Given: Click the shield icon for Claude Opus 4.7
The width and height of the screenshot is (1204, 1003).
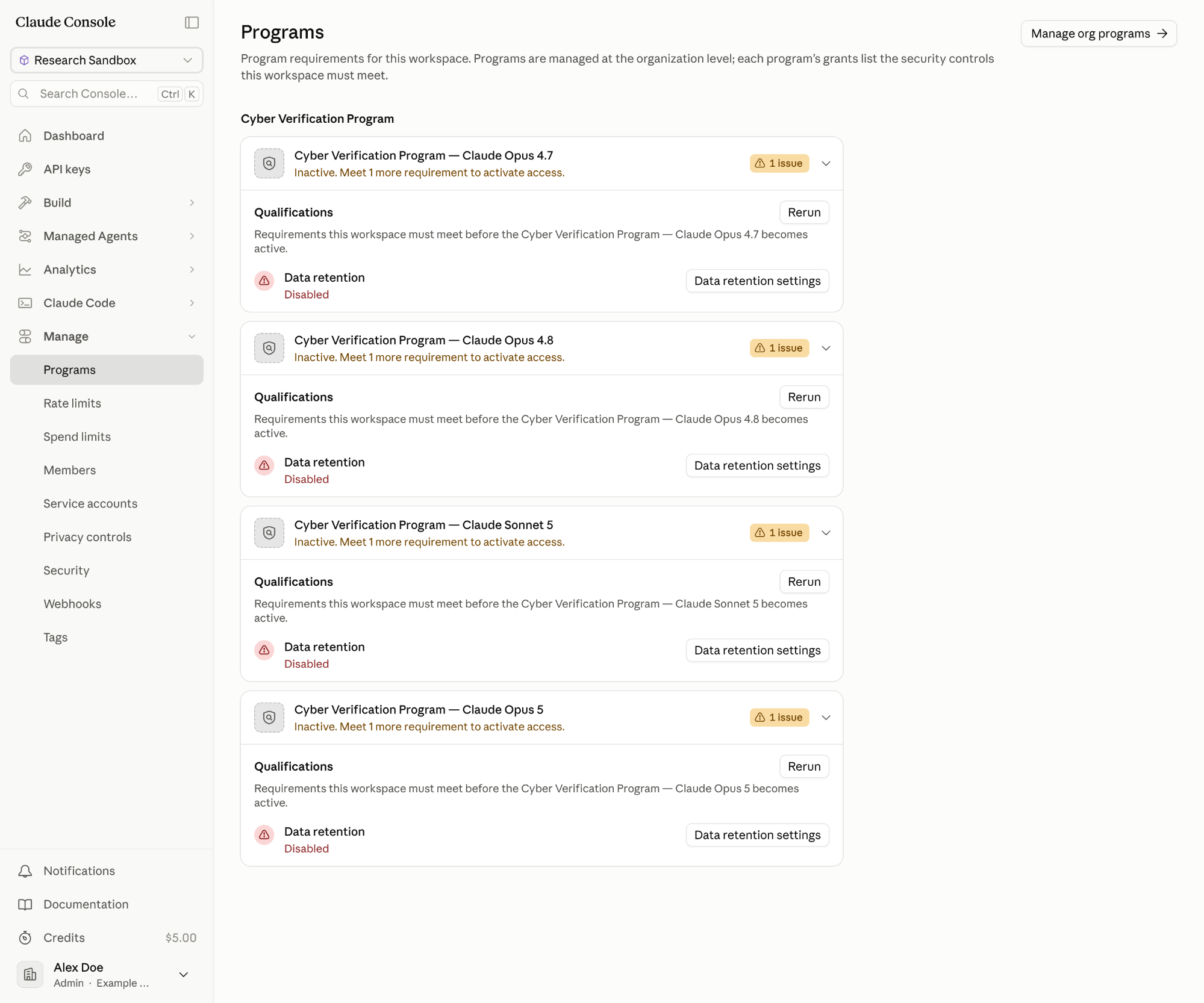Looking at the screenshot, I should point(269,163).
